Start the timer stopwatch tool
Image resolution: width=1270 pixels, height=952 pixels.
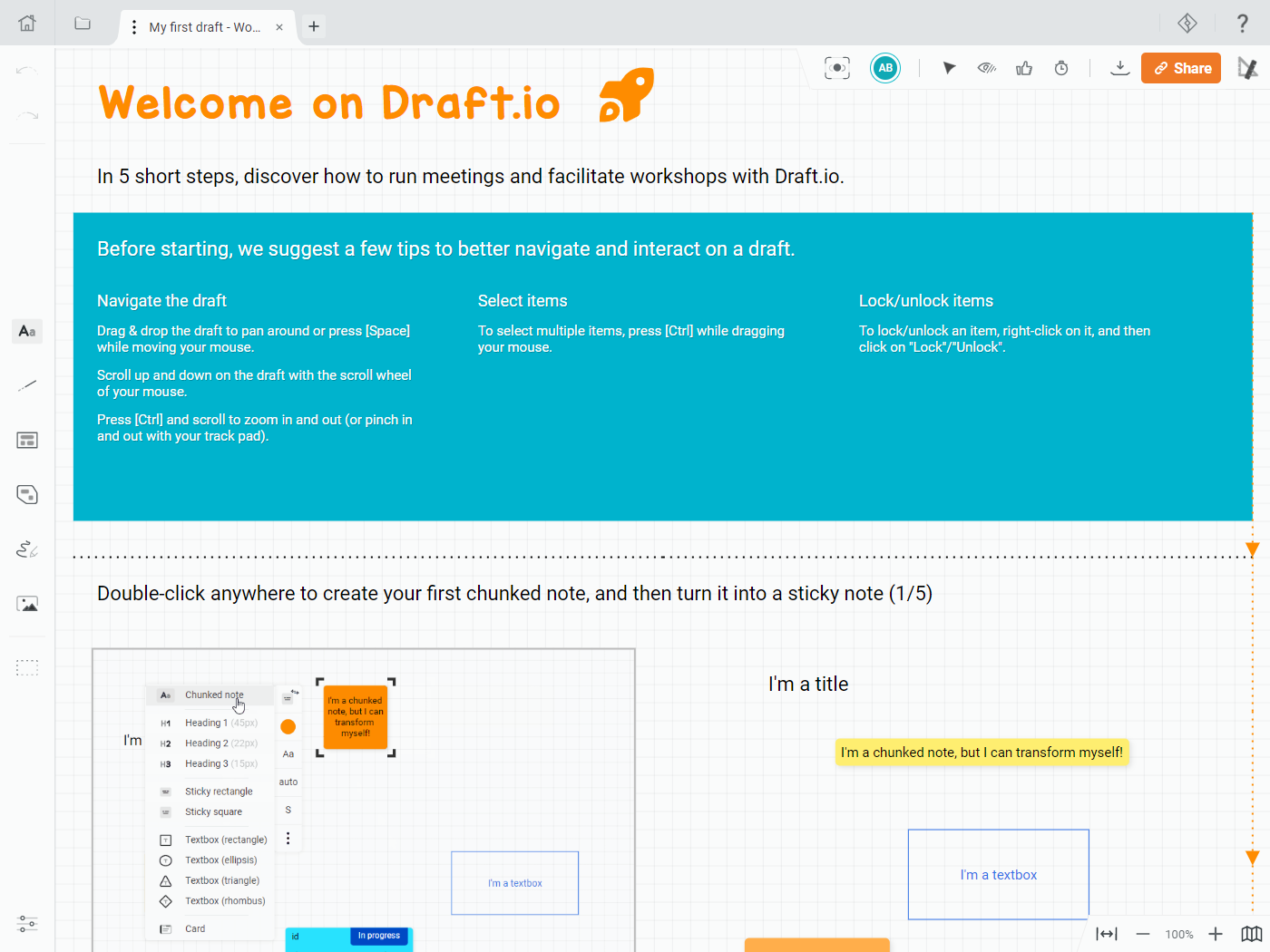tap(1061, 68)
